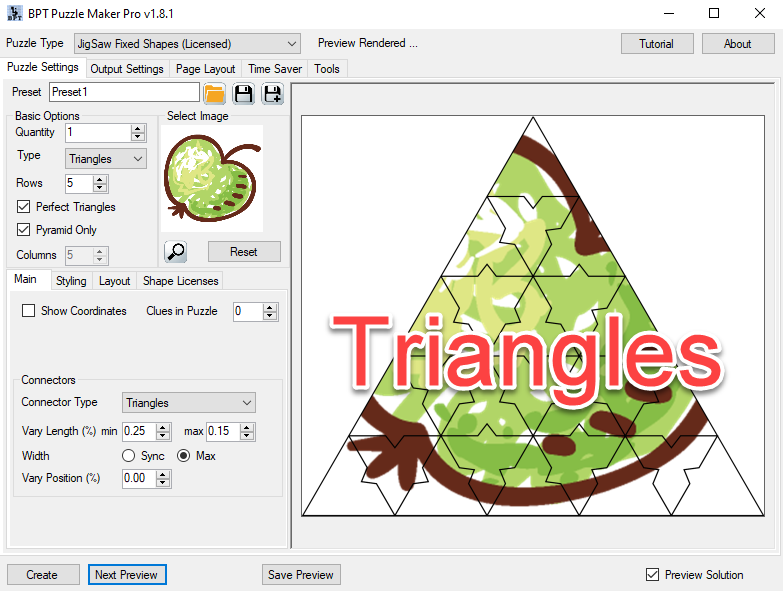
Task: Open the Connector Type dropdown
Action: click(188, 403)
